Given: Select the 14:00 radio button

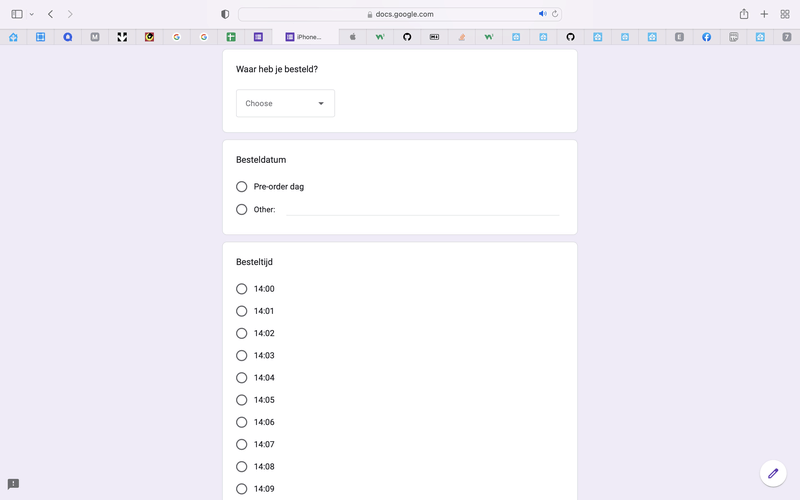Looking at the screenshot, I should click(x=242, y=289).
